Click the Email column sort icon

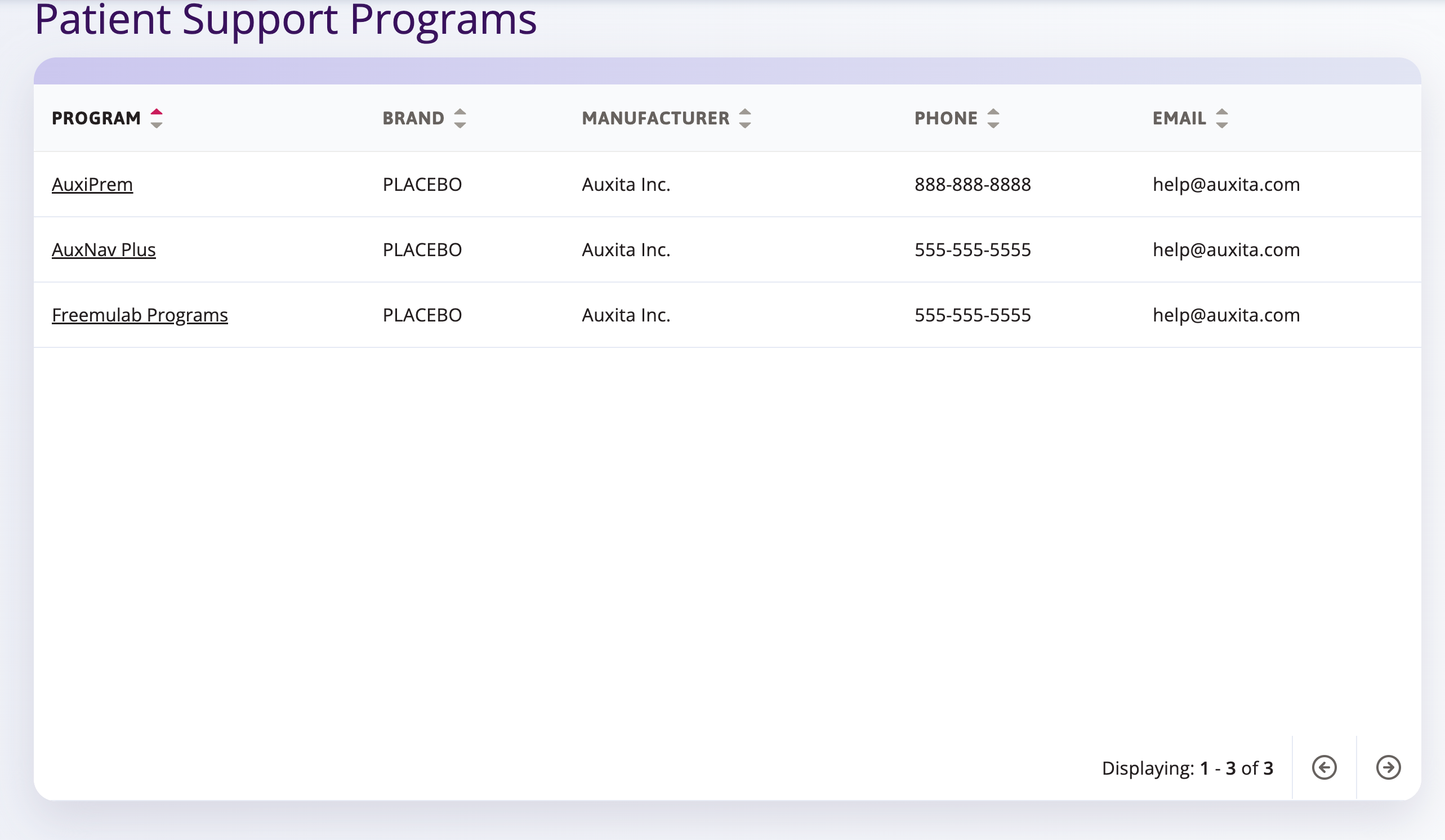pos(1222,118)
